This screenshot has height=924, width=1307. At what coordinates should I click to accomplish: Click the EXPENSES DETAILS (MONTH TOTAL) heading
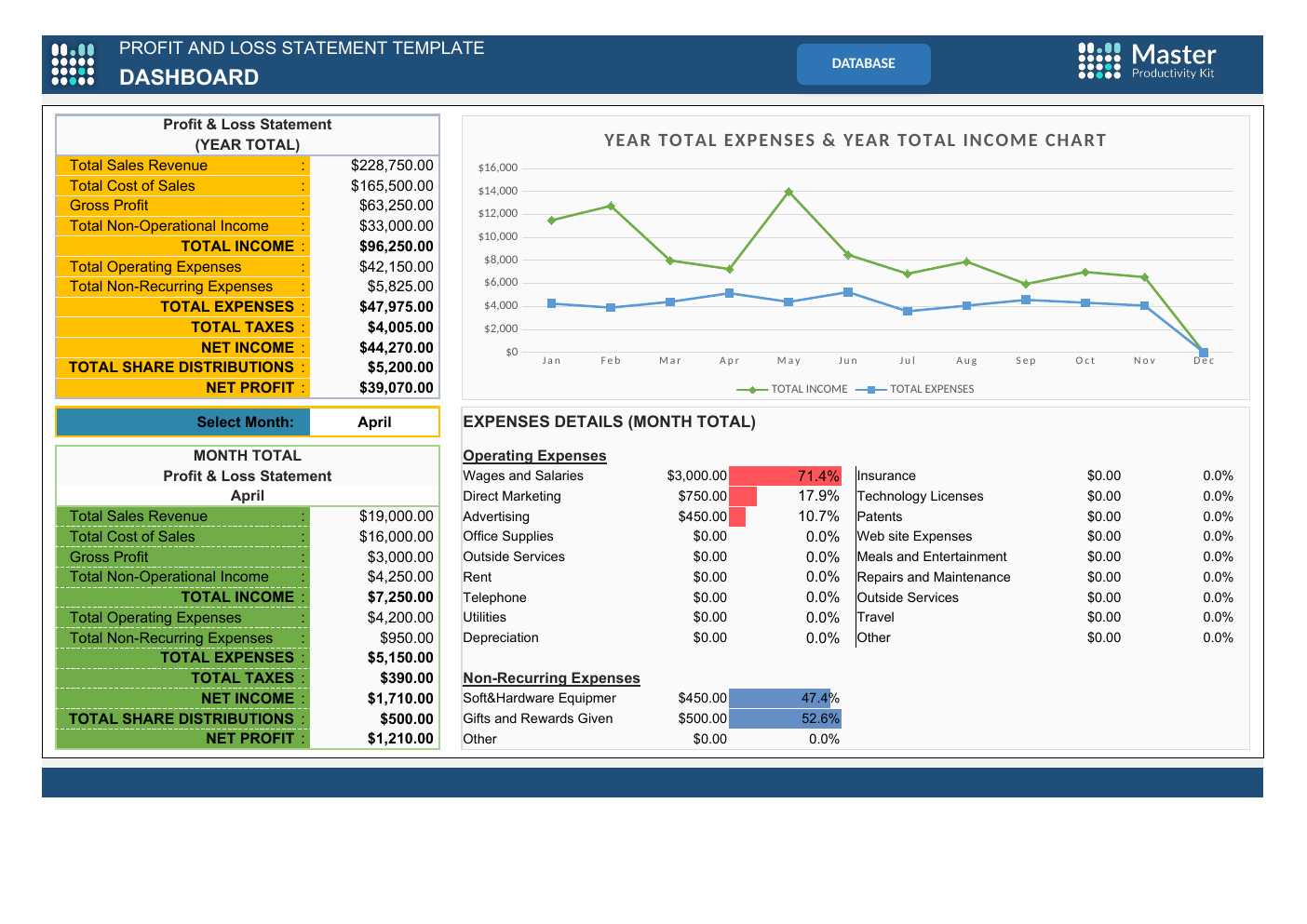[609, 422]
